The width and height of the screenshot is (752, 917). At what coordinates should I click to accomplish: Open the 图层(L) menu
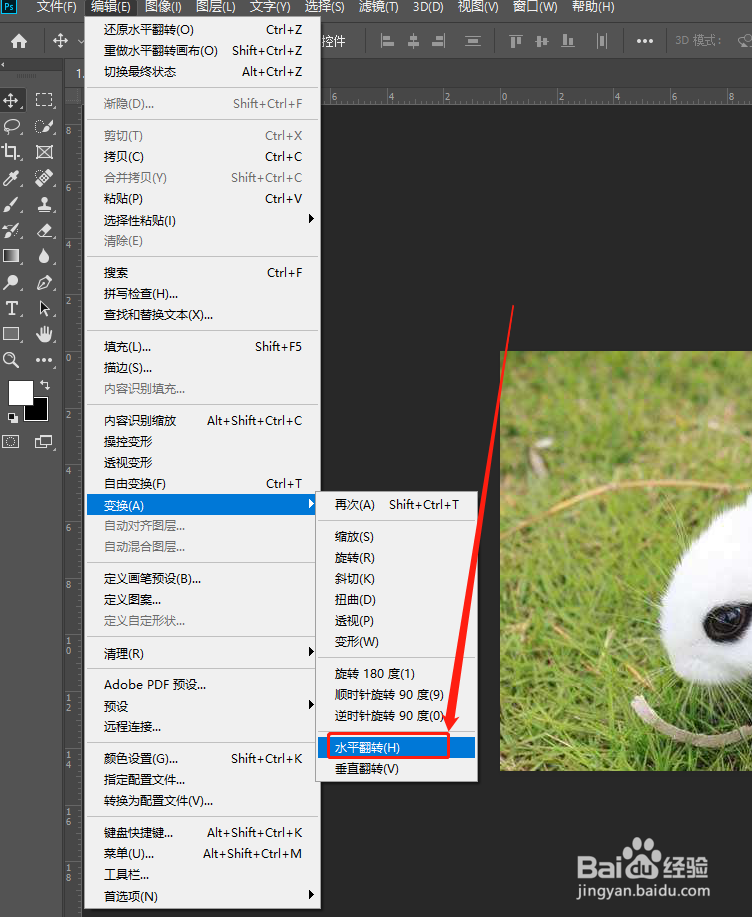pos(216,7)
